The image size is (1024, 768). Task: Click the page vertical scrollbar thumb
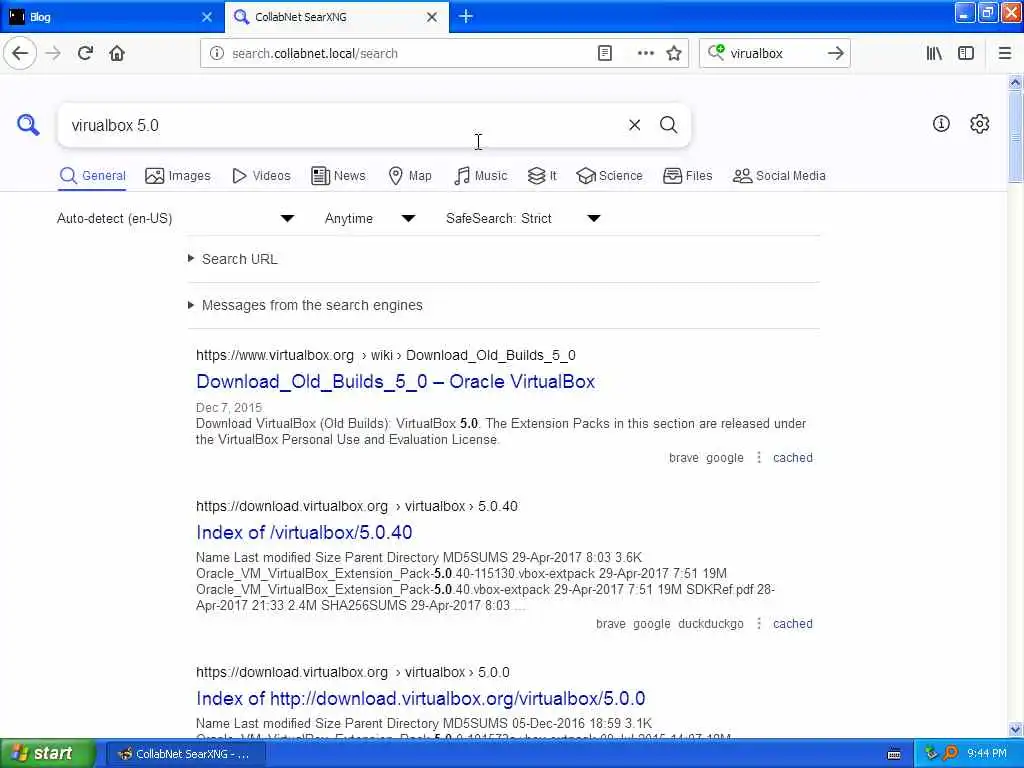tap(1015, 137)
